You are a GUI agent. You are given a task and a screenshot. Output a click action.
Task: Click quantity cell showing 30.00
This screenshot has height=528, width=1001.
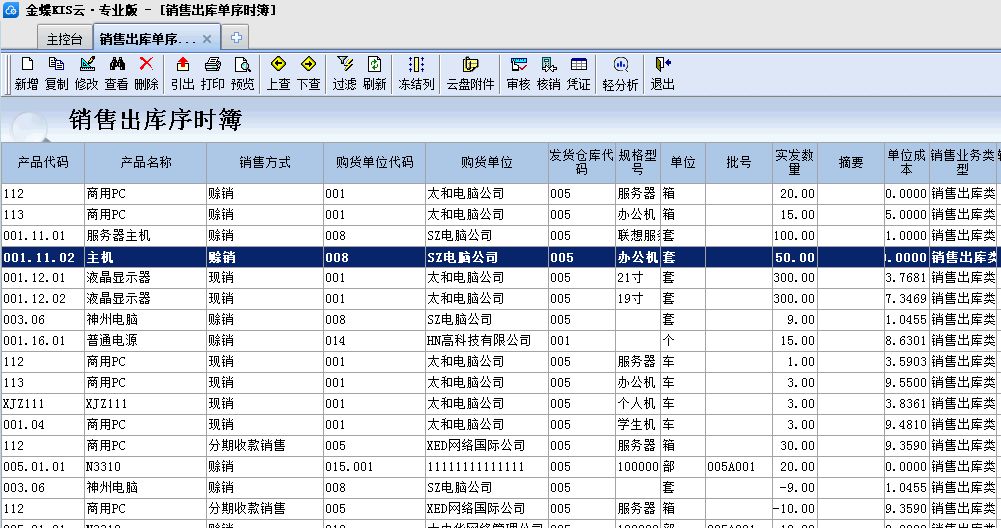tap(795, 446)
